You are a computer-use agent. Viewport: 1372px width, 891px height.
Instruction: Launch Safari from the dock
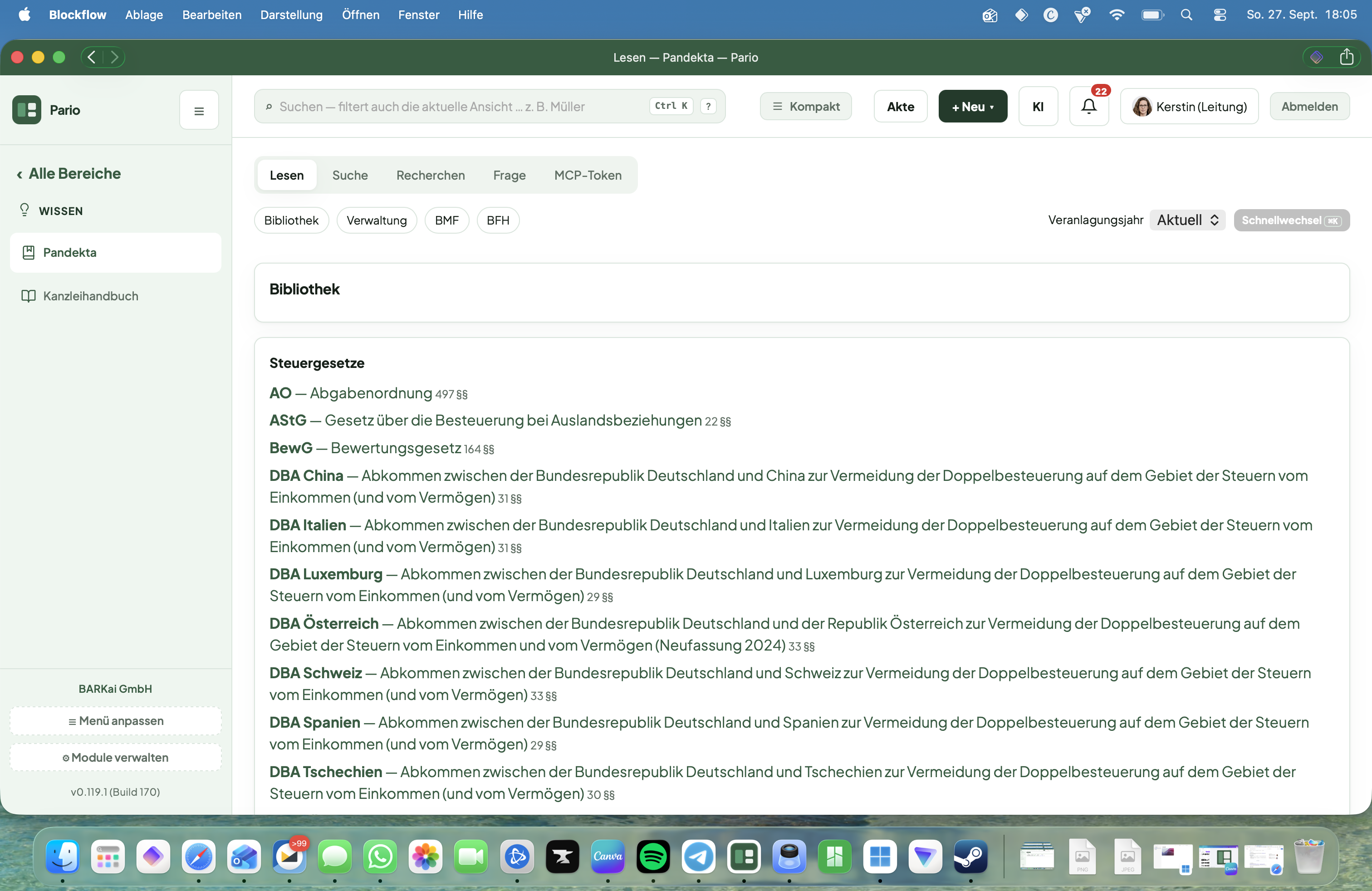click(x=198, y=857)
